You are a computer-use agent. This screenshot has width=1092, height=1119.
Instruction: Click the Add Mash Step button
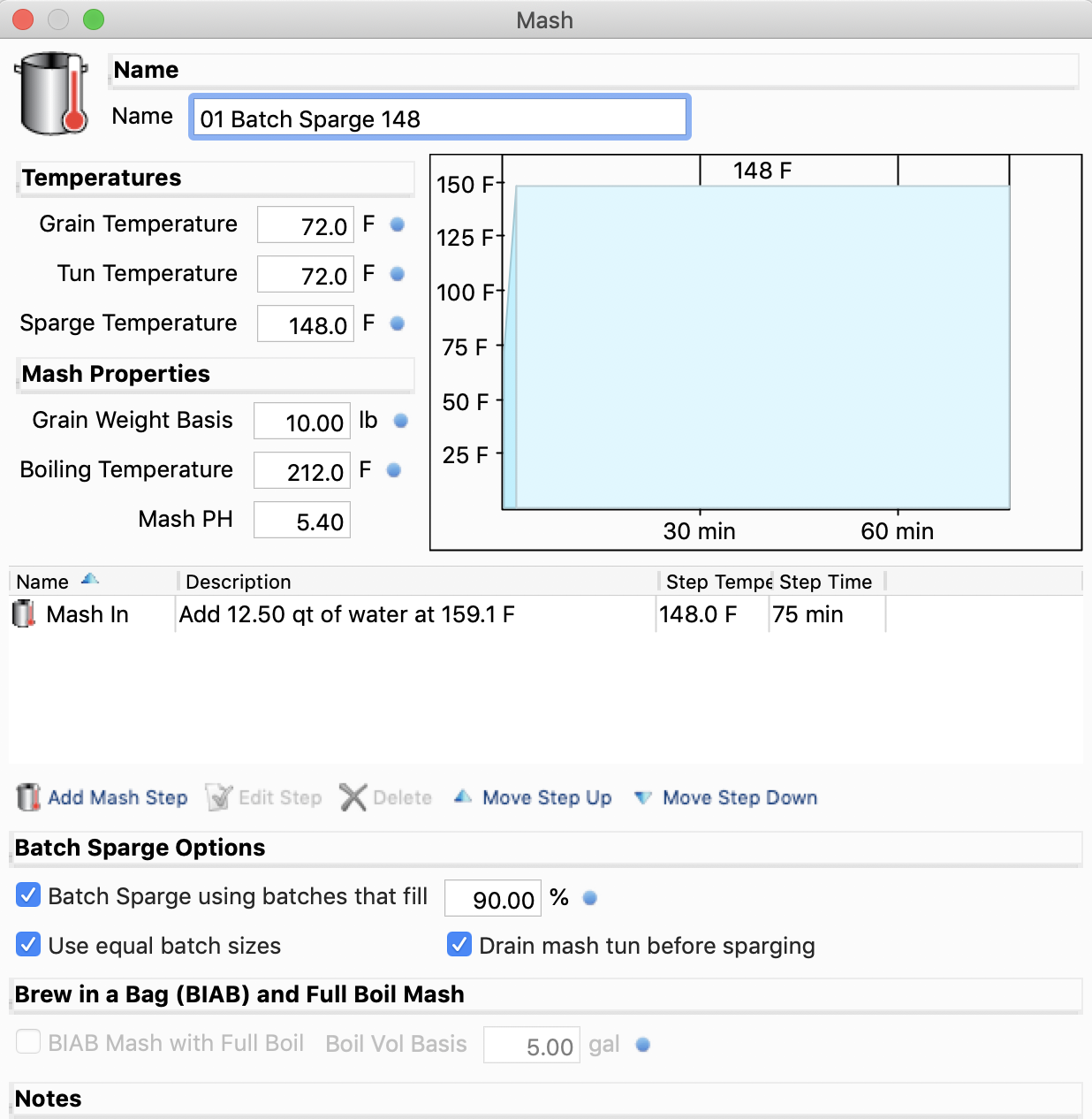(x=102, y=797)
